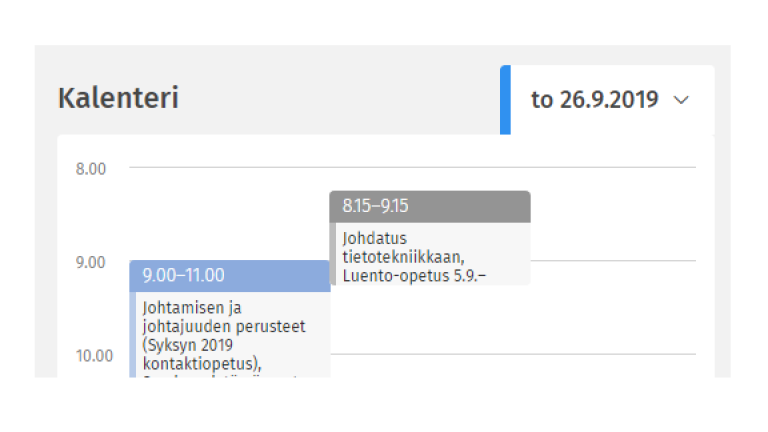768x432 pixels.
Task: Click the blue accent bar beside the date
Action: click(505, 99)
